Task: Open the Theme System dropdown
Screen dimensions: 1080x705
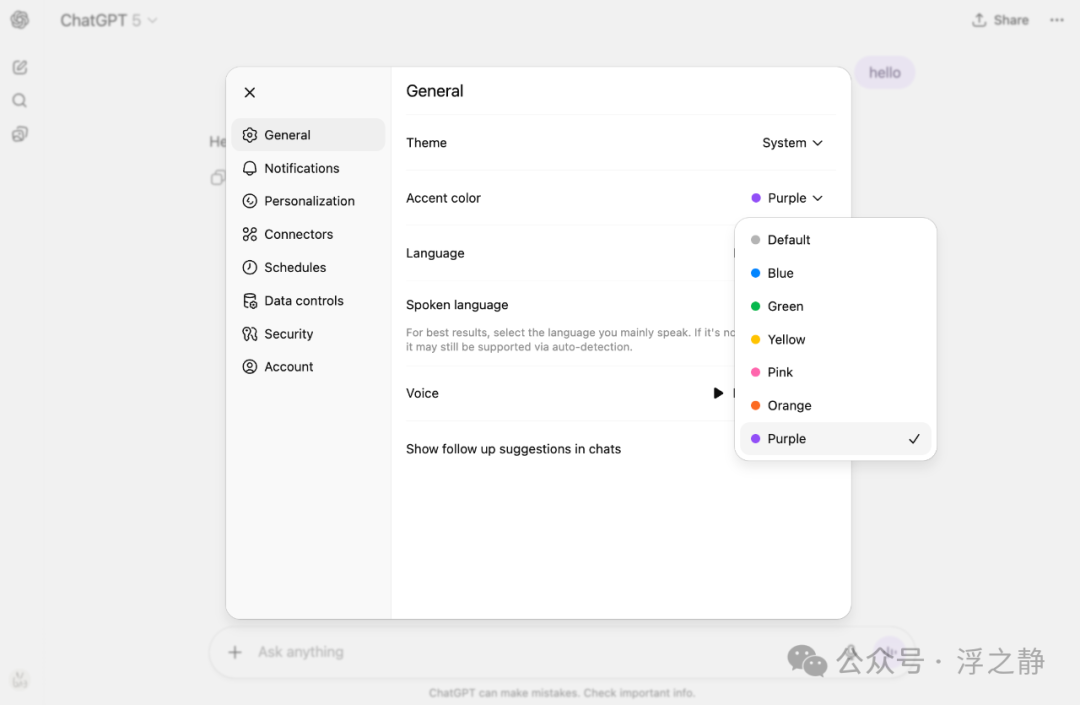Action: (x=792, y=143)
